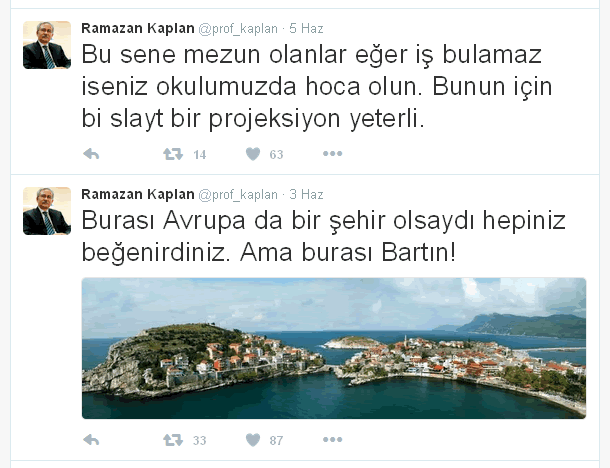Click Ramazan Kaplan name in second tweet
Viewport: 610px width, 468px height.
click(x=138, y=195)
